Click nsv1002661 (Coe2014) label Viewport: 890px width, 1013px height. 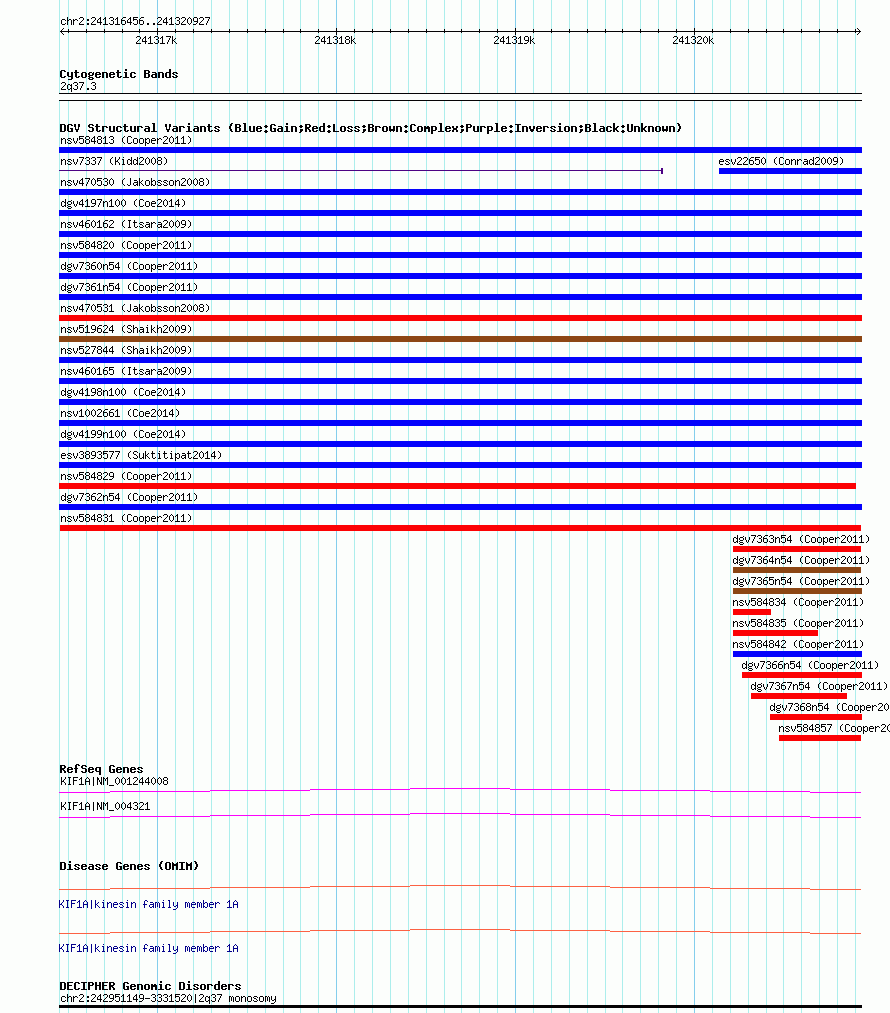[x=119, y=413]
